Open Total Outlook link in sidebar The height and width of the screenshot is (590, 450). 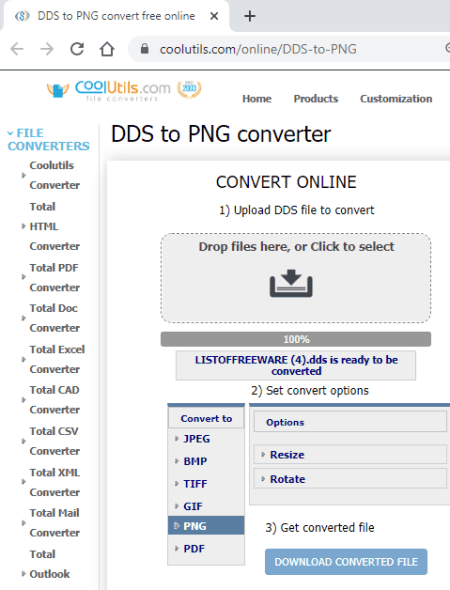49,564
